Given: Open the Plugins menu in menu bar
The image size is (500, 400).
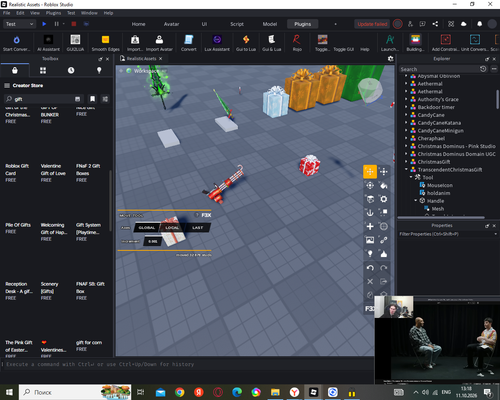Looking at the screenshot, I should (x=53, y=13).
